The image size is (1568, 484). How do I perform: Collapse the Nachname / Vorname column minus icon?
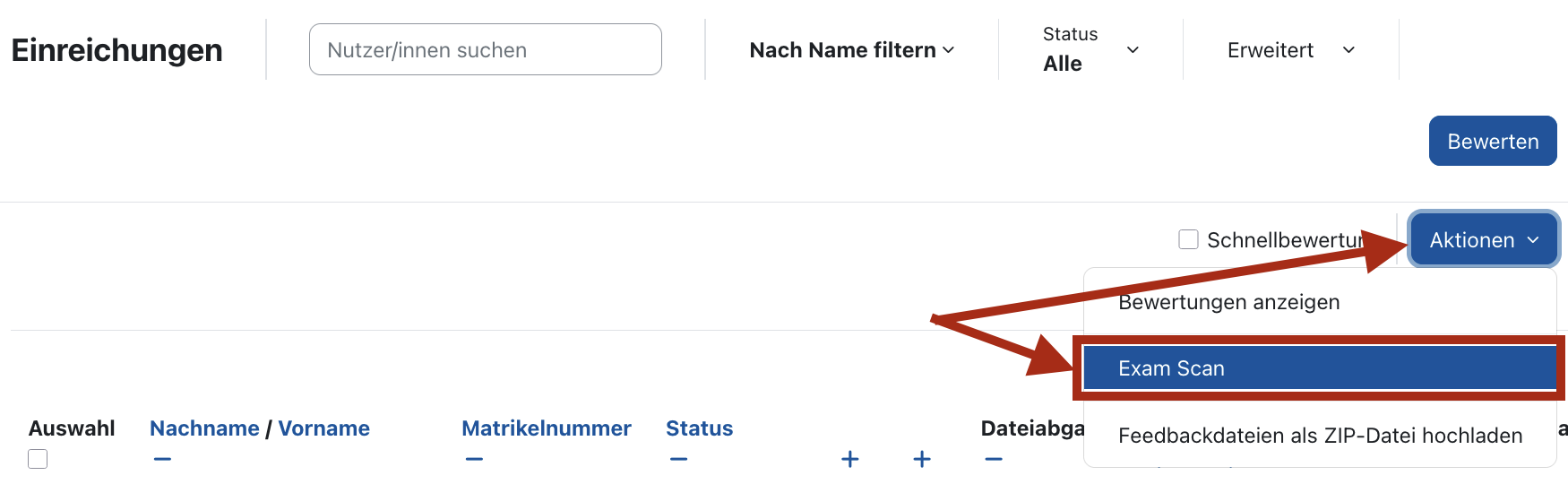coord(162,460)
